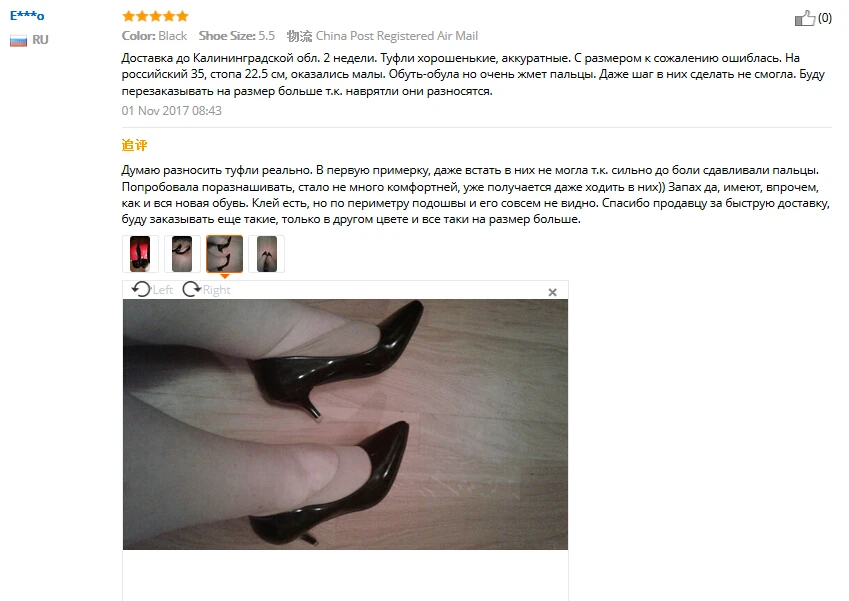Select the highlighted third photo thumbnail

[x=224, y=254]
